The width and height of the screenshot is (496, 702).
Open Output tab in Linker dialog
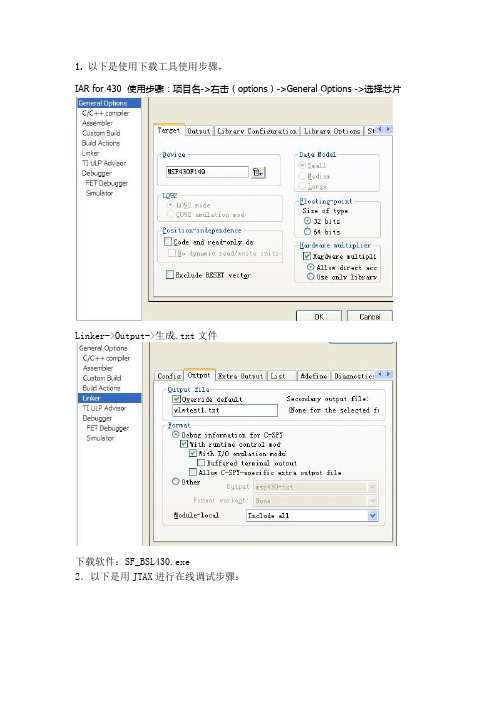pyautogui.click(x=199, y=375)
